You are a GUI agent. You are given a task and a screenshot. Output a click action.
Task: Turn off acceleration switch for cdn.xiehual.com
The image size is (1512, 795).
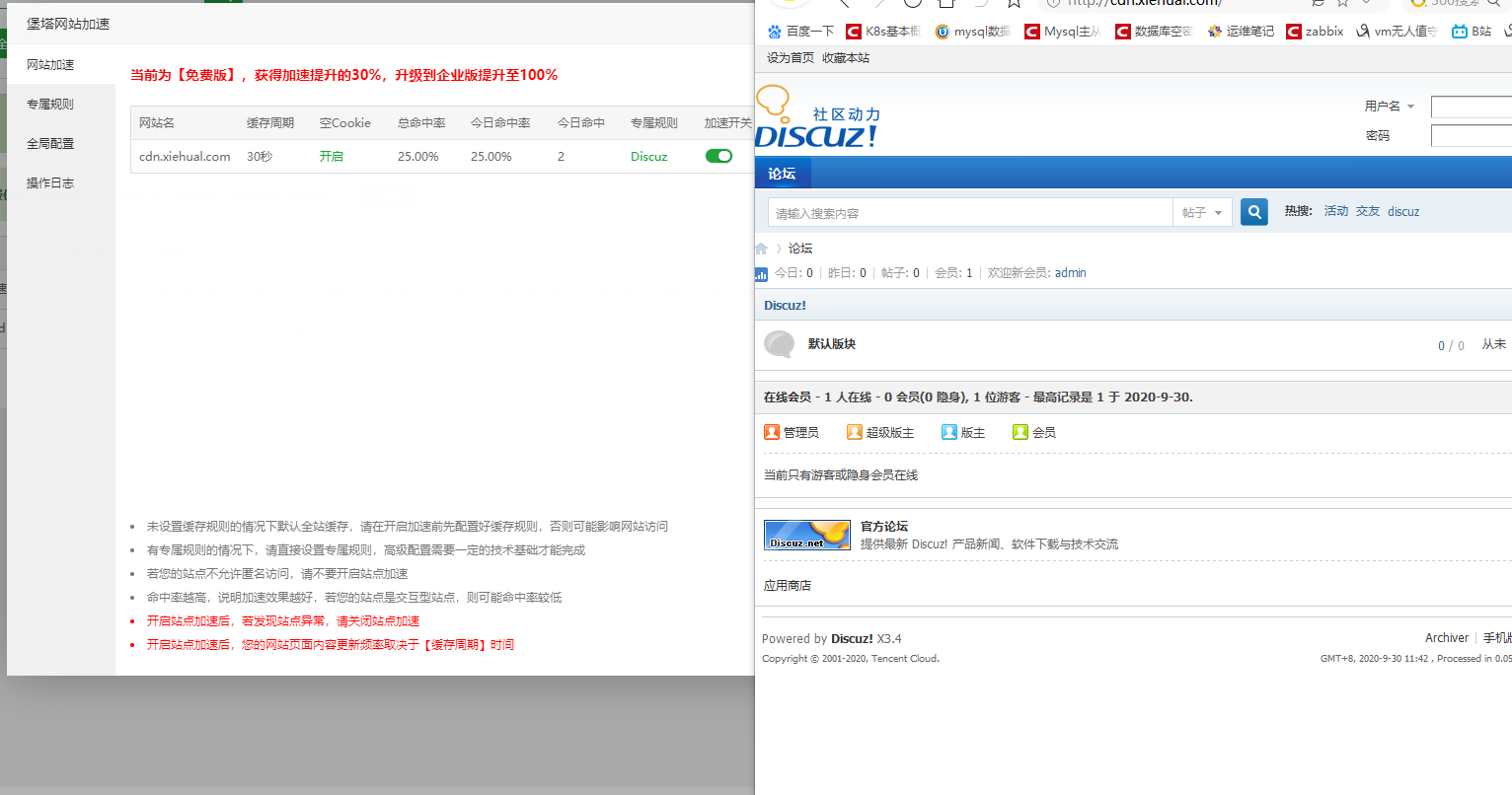pos(718,156)
